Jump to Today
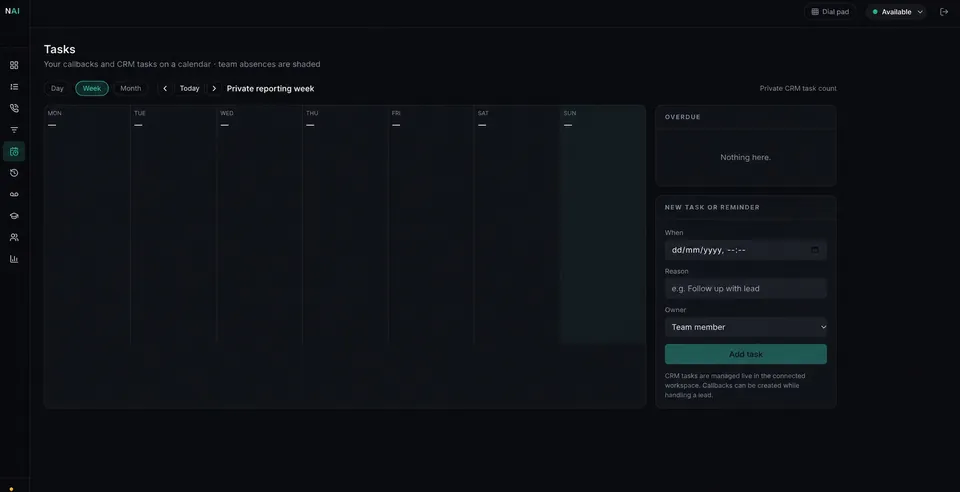 pos(189,89)
